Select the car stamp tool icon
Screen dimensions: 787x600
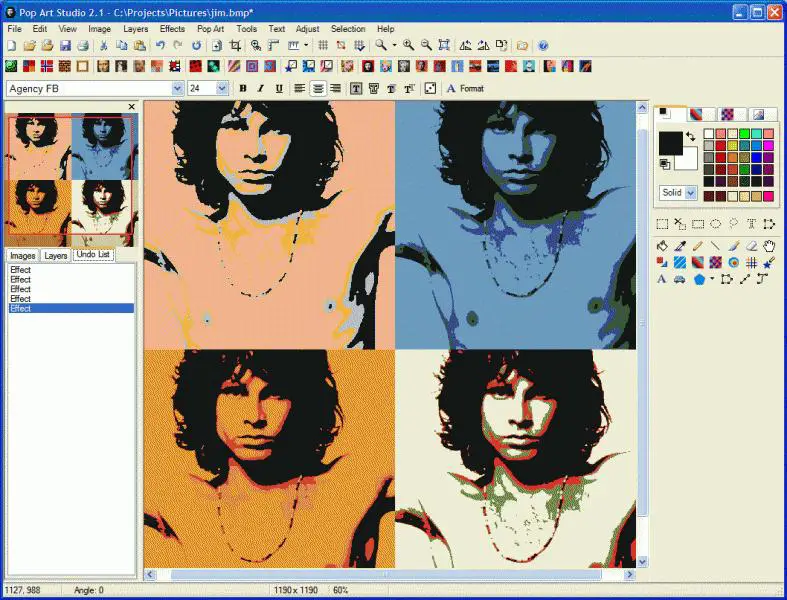(680, 279)
